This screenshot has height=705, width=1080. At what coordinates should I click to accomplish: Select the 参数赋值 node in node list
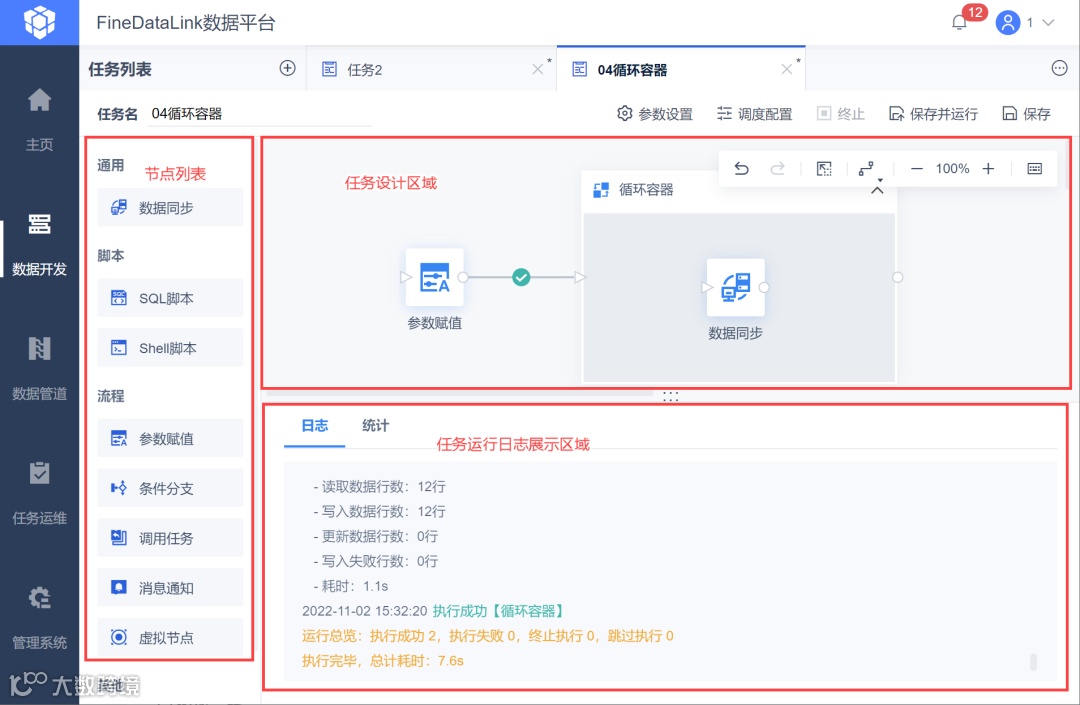(170, 439)
